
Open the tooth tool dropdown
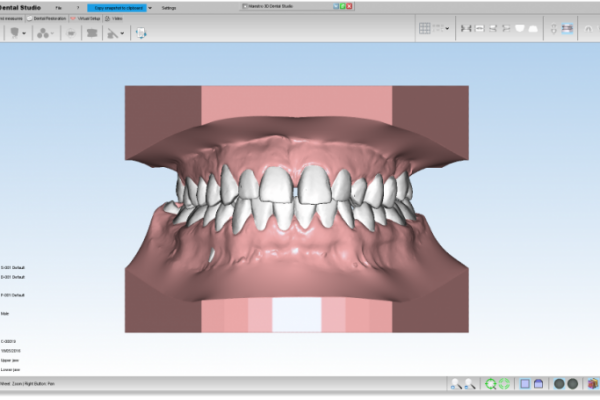point(18,32)
